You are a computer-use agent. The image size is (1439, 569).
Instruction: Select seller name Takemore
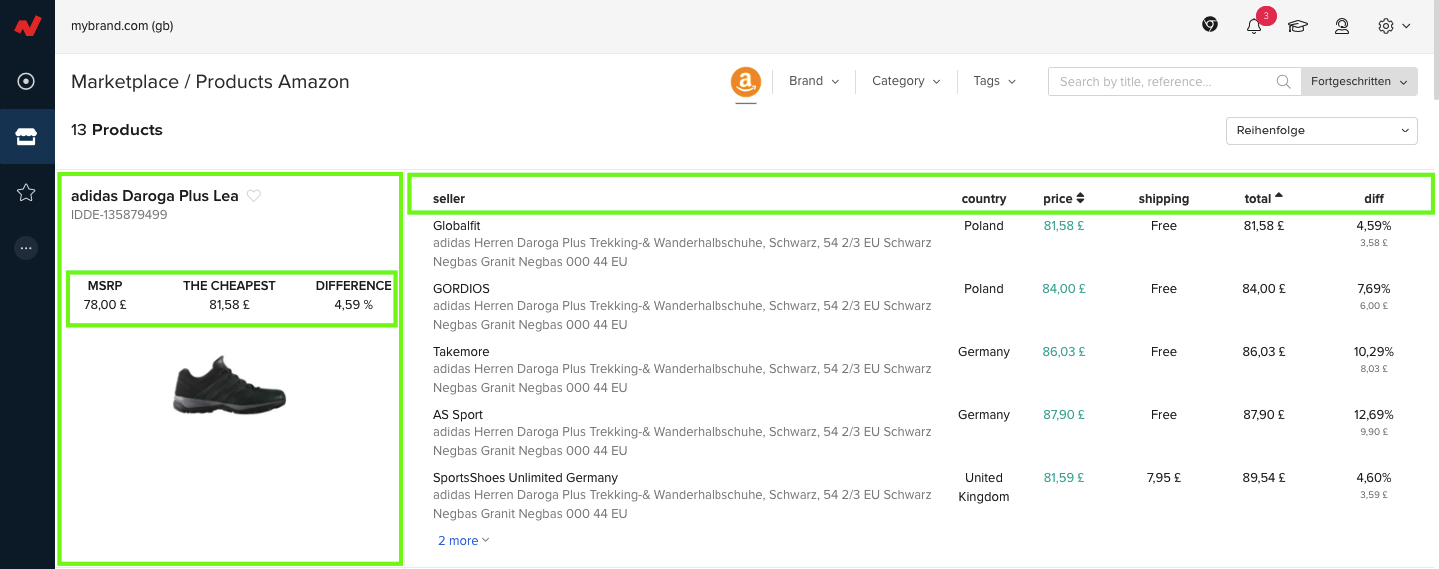click(459, 352)
